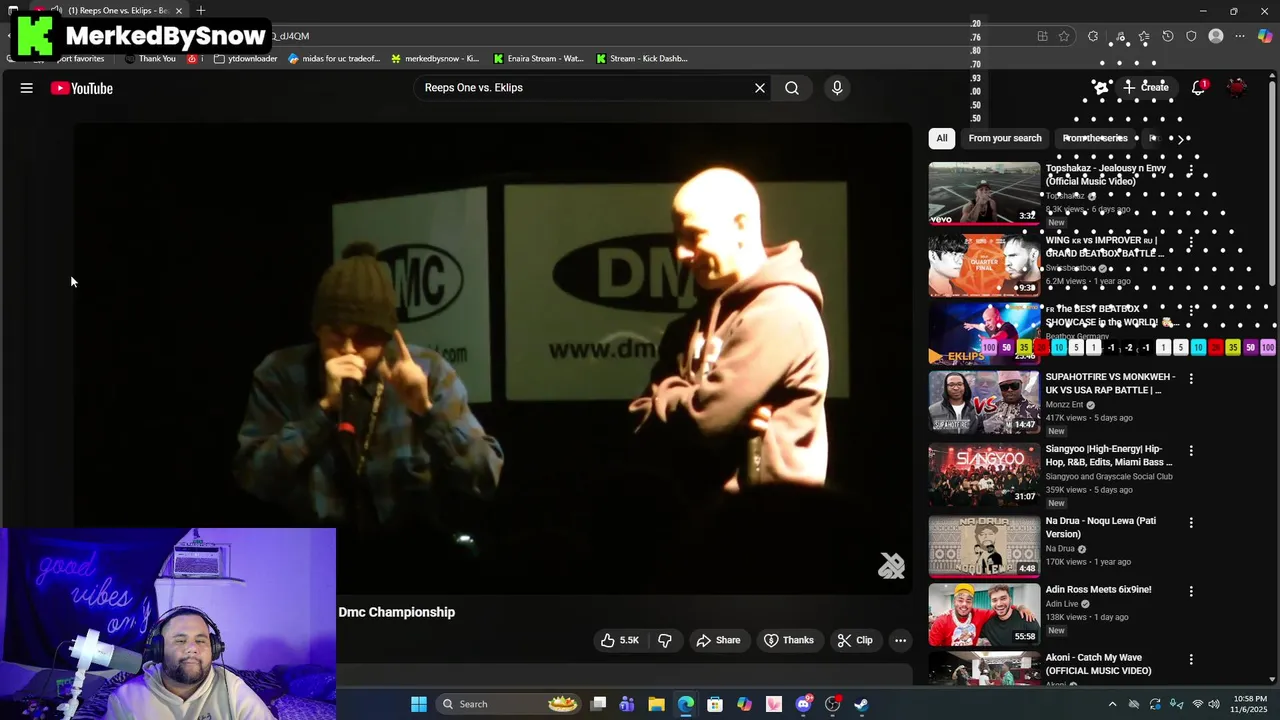The height and width of the screenshot is (720, 1280).
Task: Open ytdownloader bookmark
Action: coord(246,58)
